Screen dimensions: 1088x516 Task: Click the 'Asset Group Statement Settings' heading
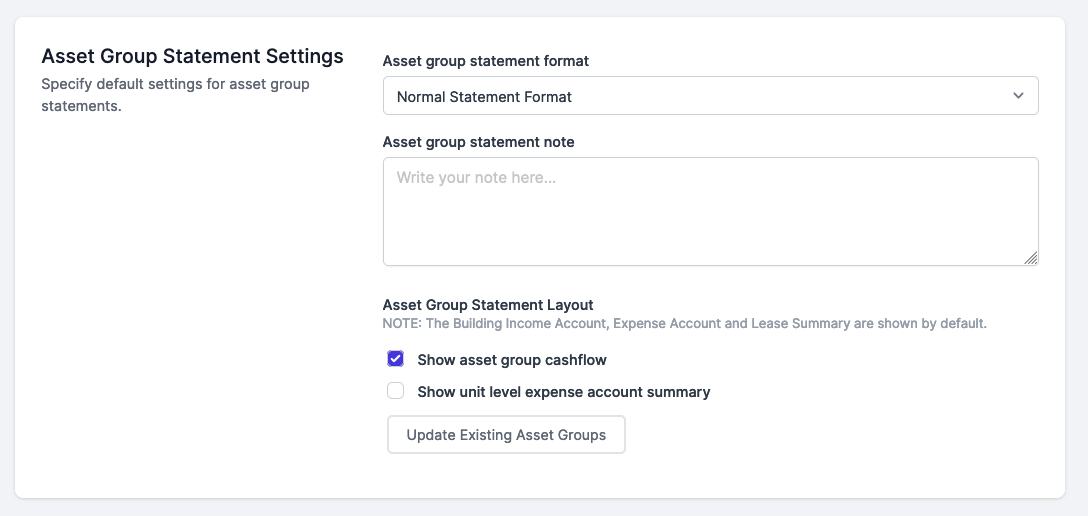tap(193, 56)
